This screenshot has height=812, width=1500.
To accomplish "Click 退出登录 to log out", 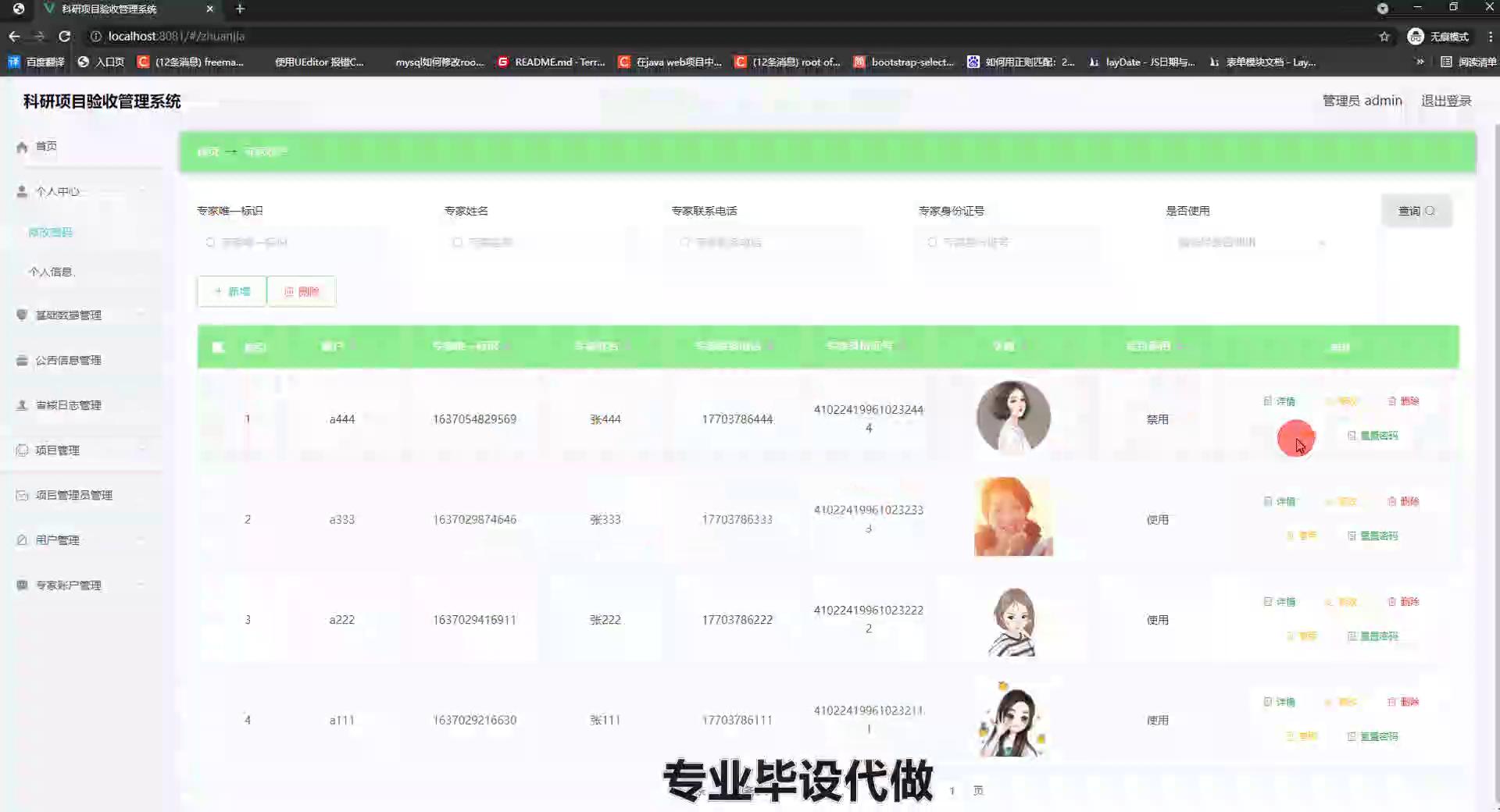I will coord(1445,101).
